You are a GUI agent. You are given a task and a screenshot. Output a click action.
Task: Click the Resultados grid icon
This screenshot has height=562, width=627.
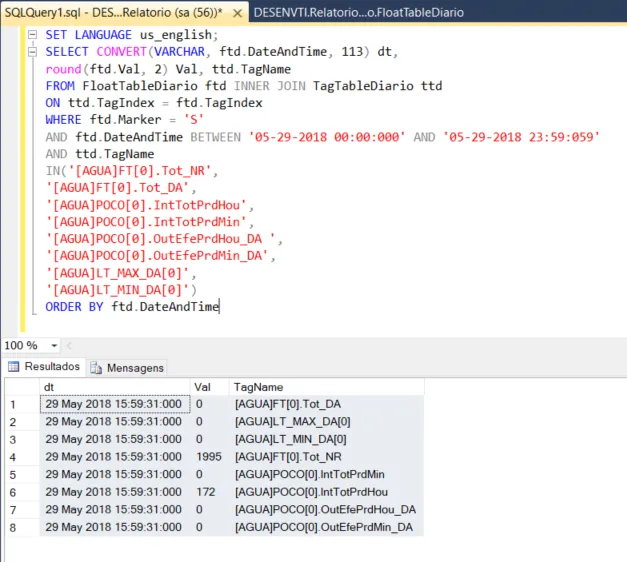coord(13,367)
